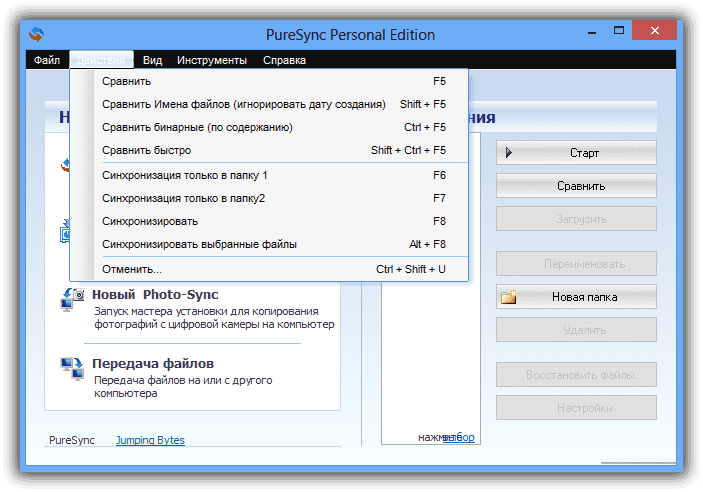Click the folder icon on Новая папка
Viewport: 703px width, 492px height.
point(510,297)
